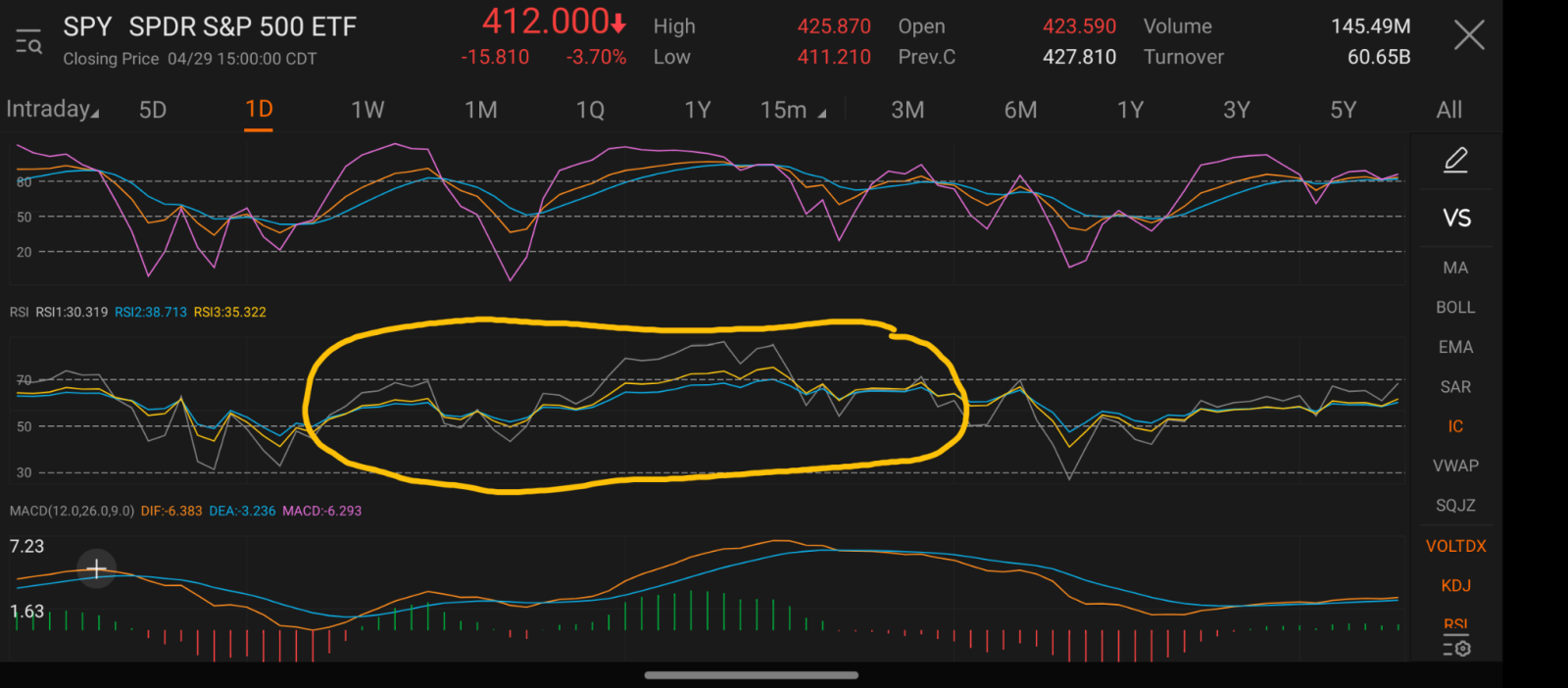Image resolution: width=1568 pixels, height=688 pixels.
Task: Open the indicator settings gear icon
Action: coord(1456,647)
